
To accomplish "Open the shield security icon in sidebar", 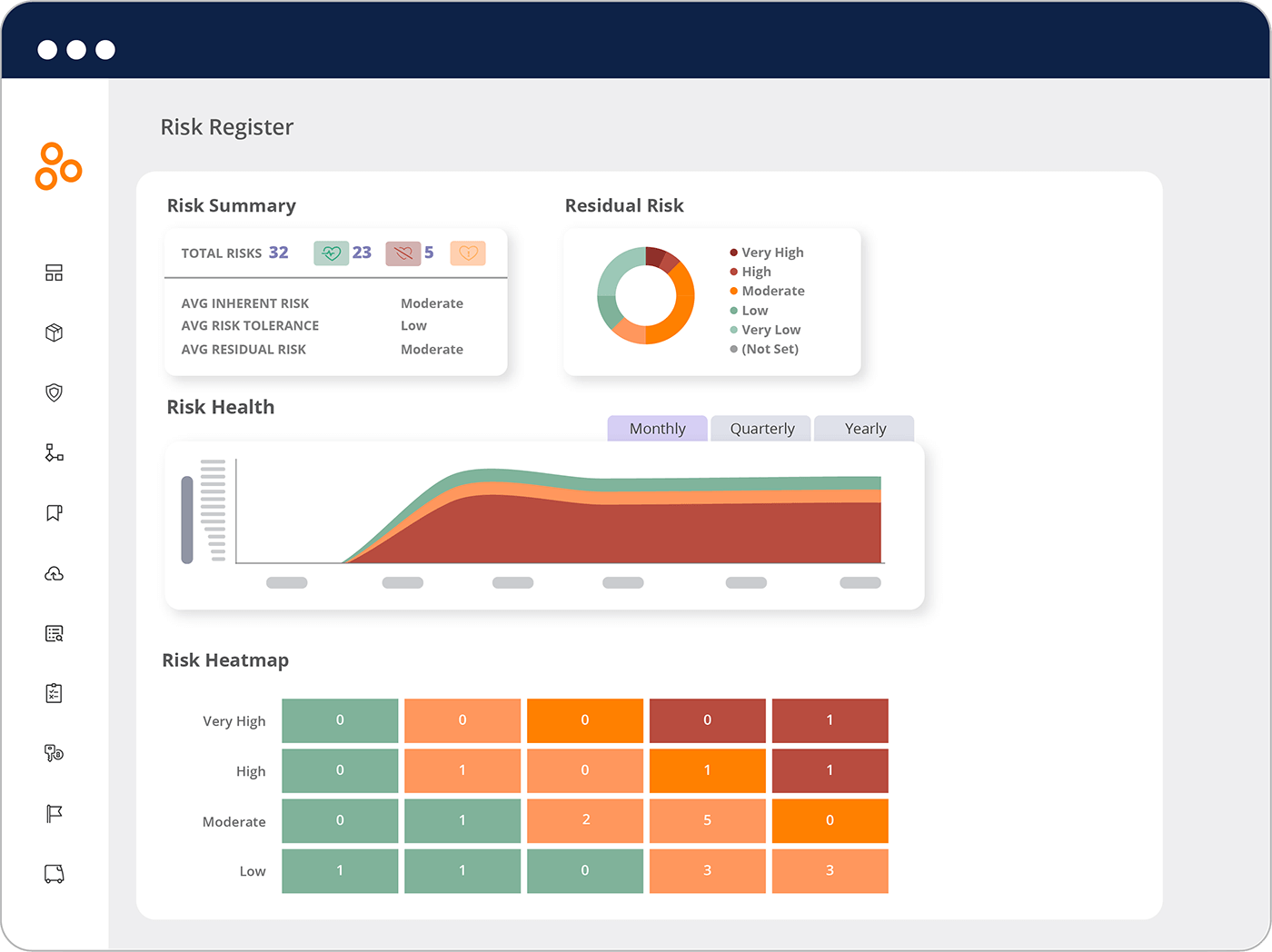I will point(55,392).
